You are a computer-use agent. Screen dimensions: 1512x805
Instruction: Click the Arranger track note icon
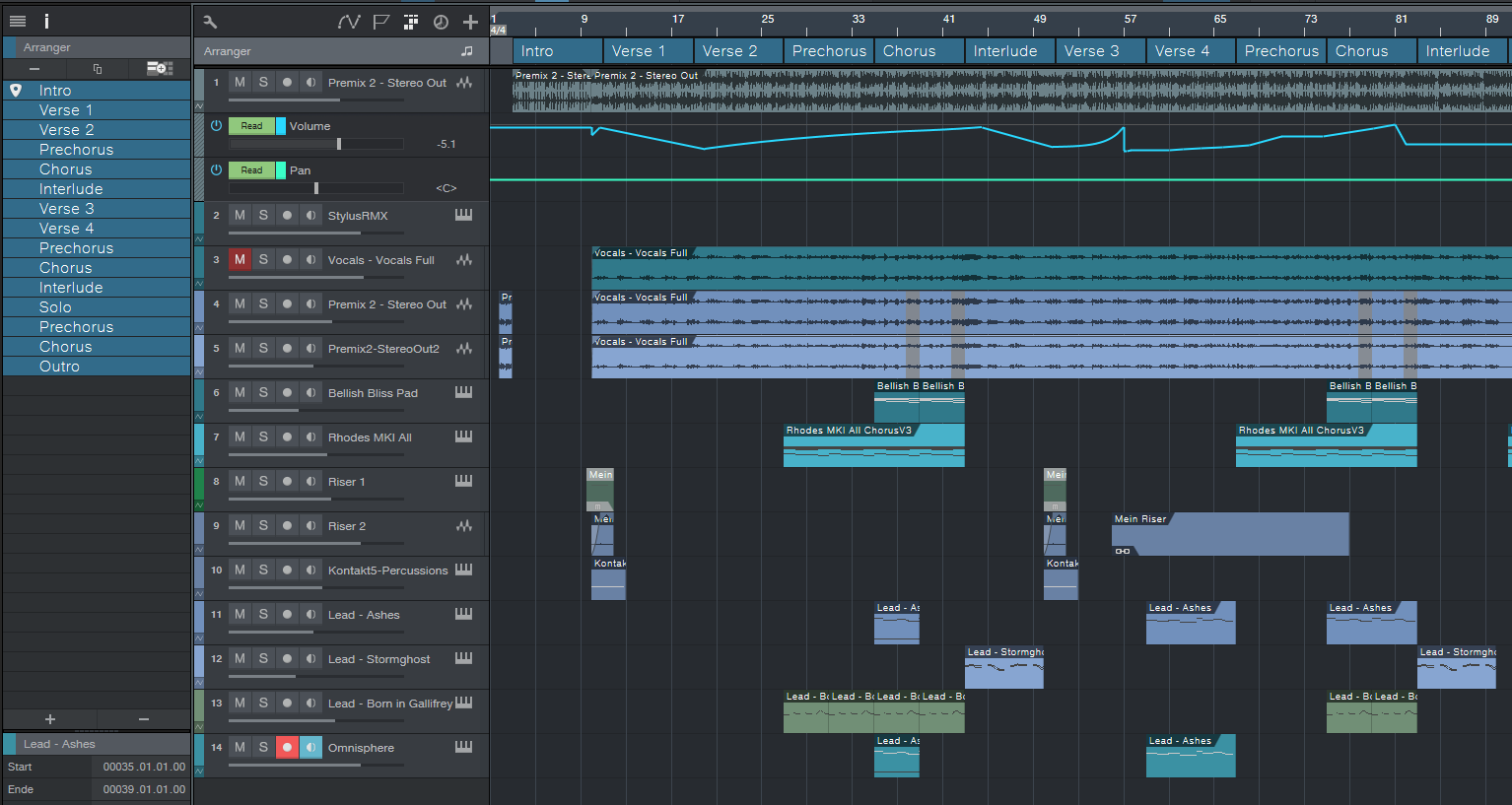coord(467,51)
